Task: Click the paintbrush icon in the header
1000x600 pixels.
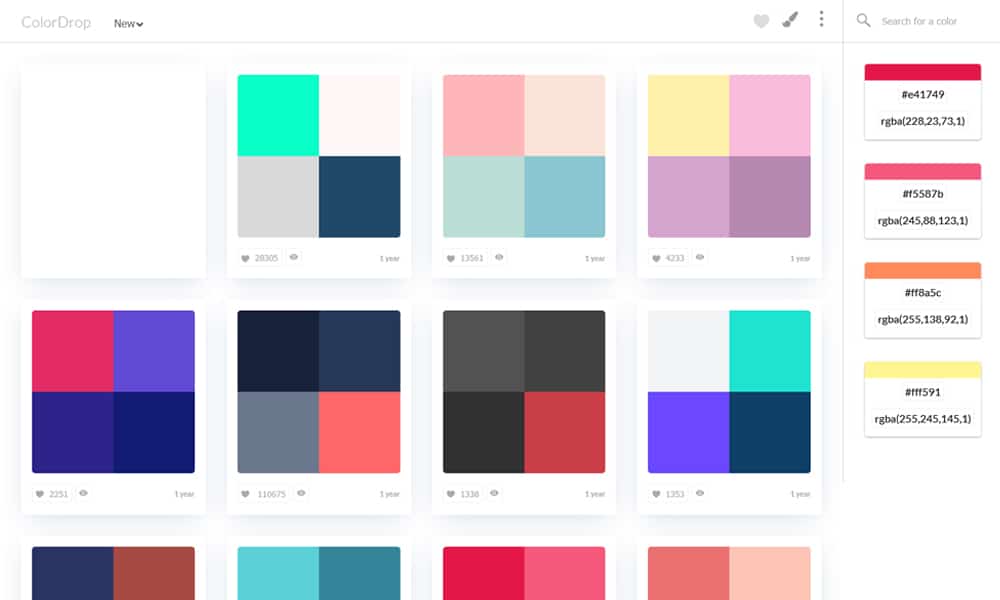Action: (x=789, y=18)
